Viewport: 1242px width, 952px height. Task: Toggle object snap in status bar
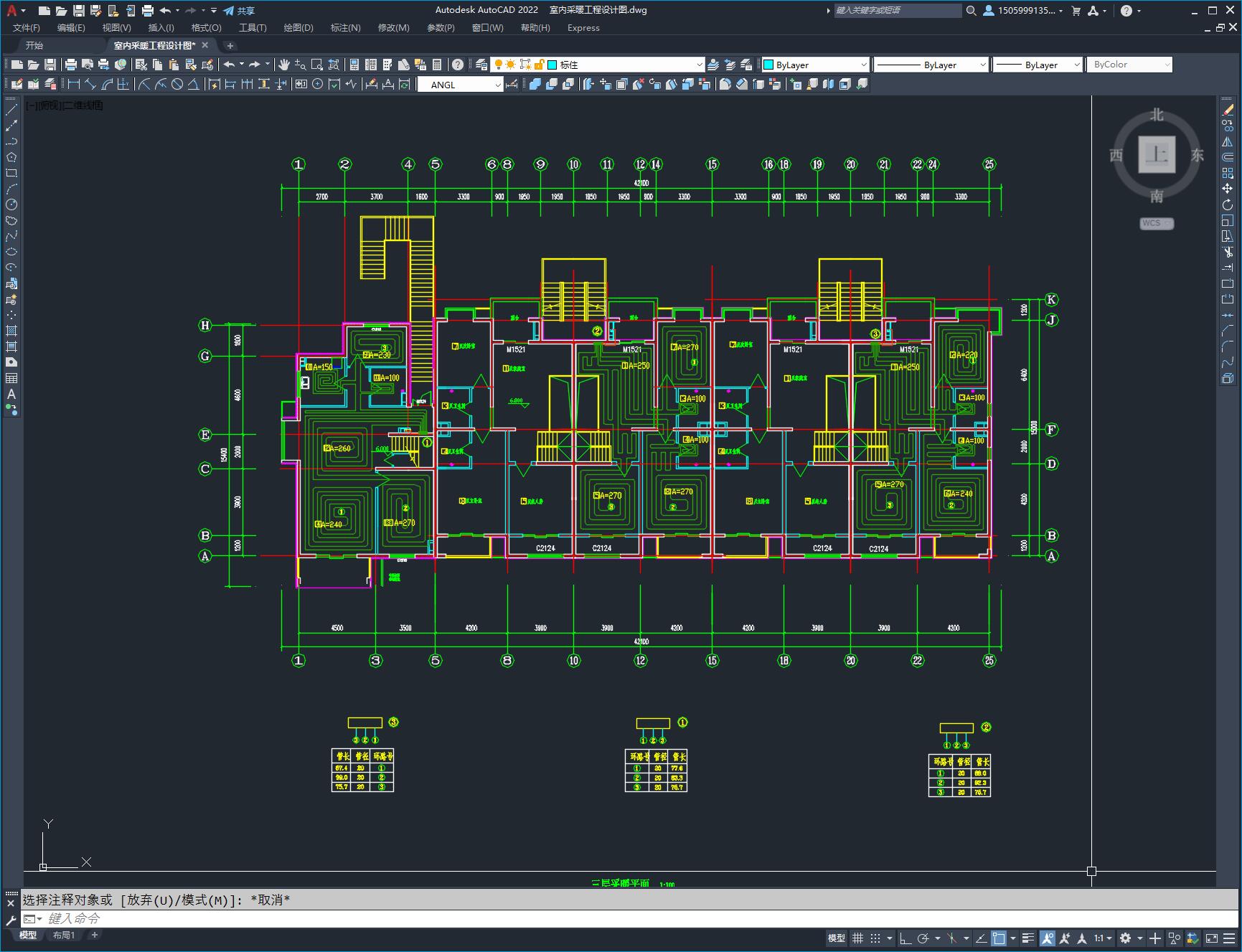tap(999, 938)
